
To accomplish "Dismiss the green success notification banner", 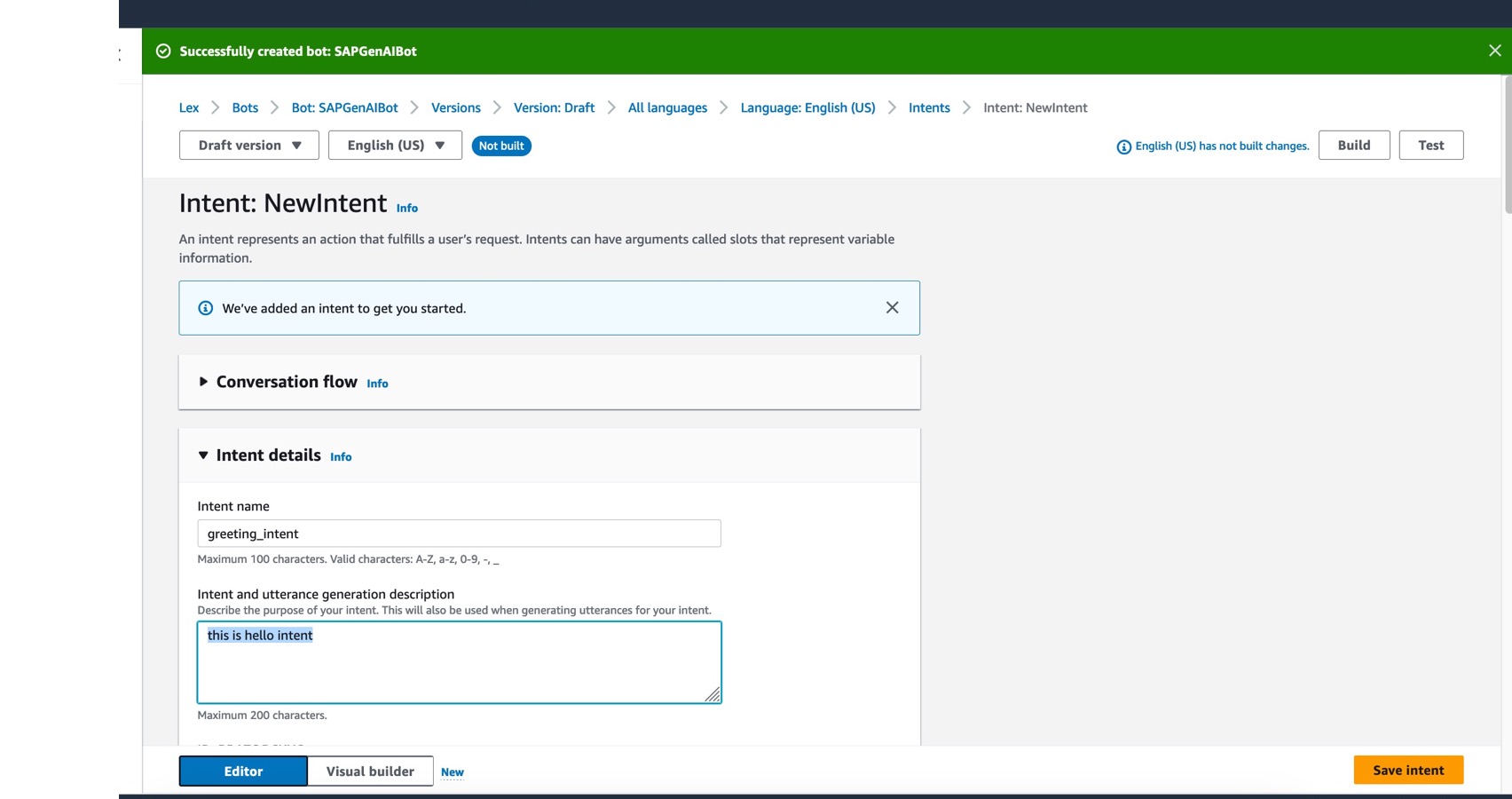I will click(x=1494, y=51).
